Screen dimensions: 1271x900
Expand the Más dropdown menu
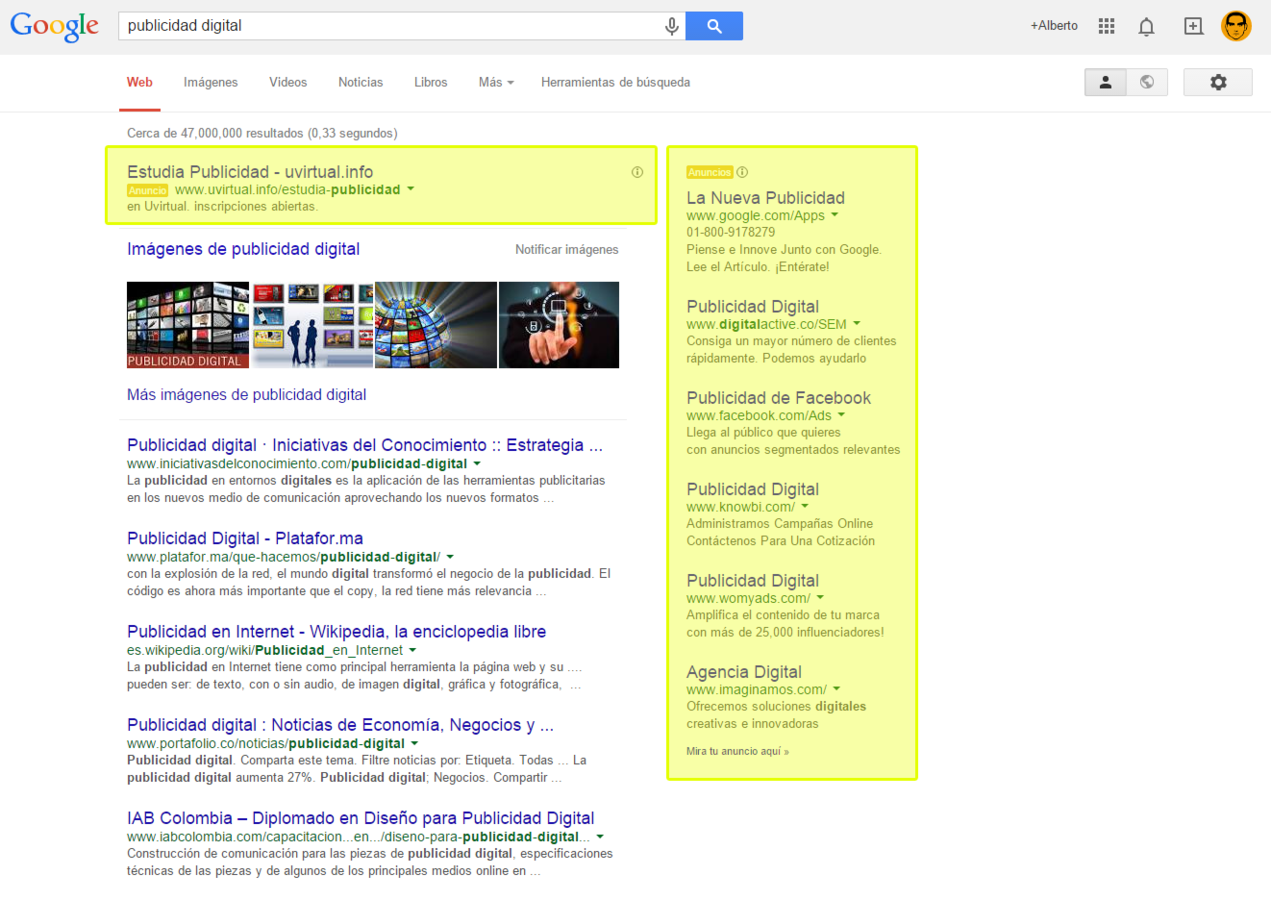point(496,82)
